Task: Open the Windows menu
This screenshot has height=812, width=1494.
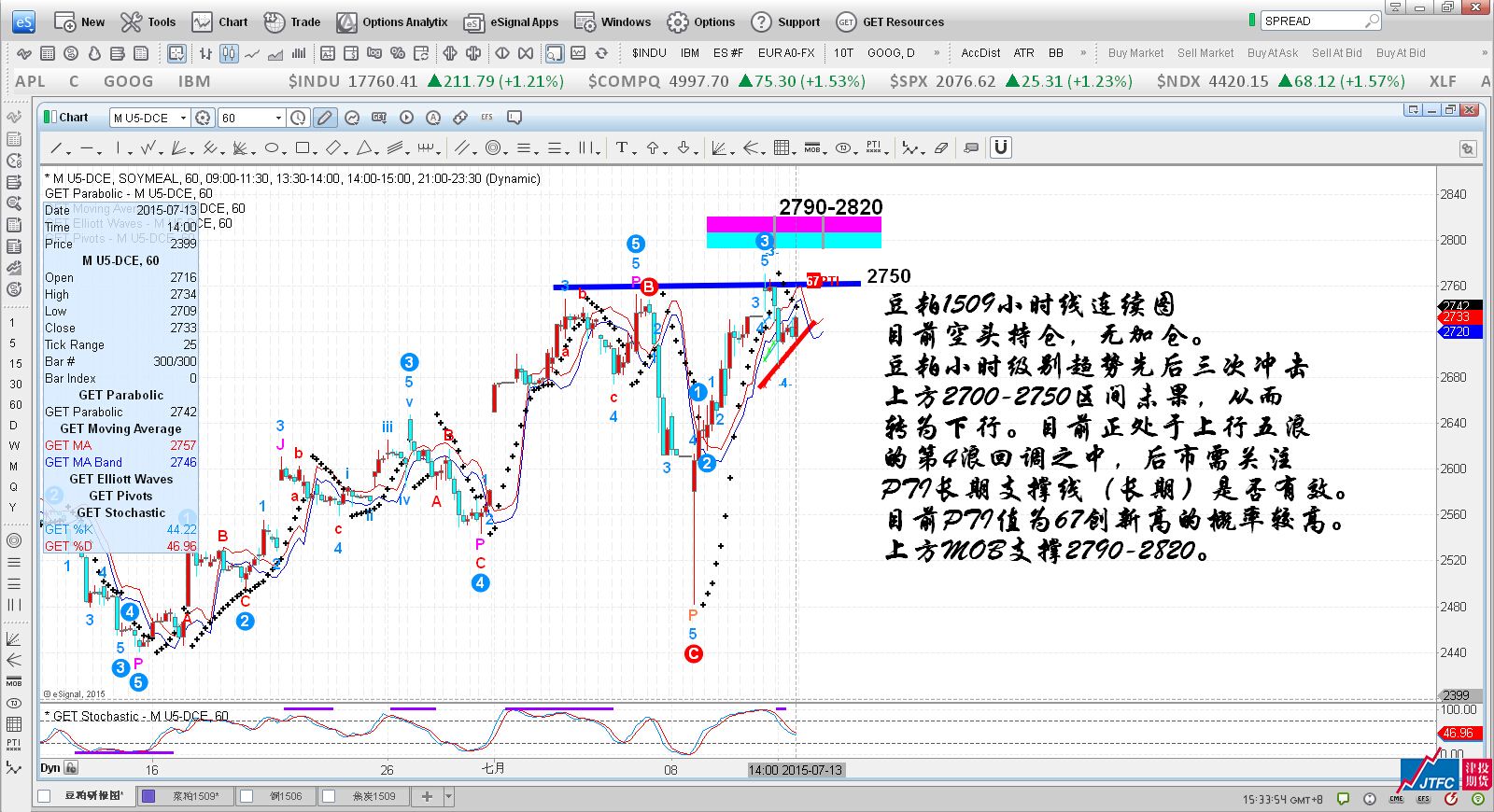Action: tap(613, 21)
